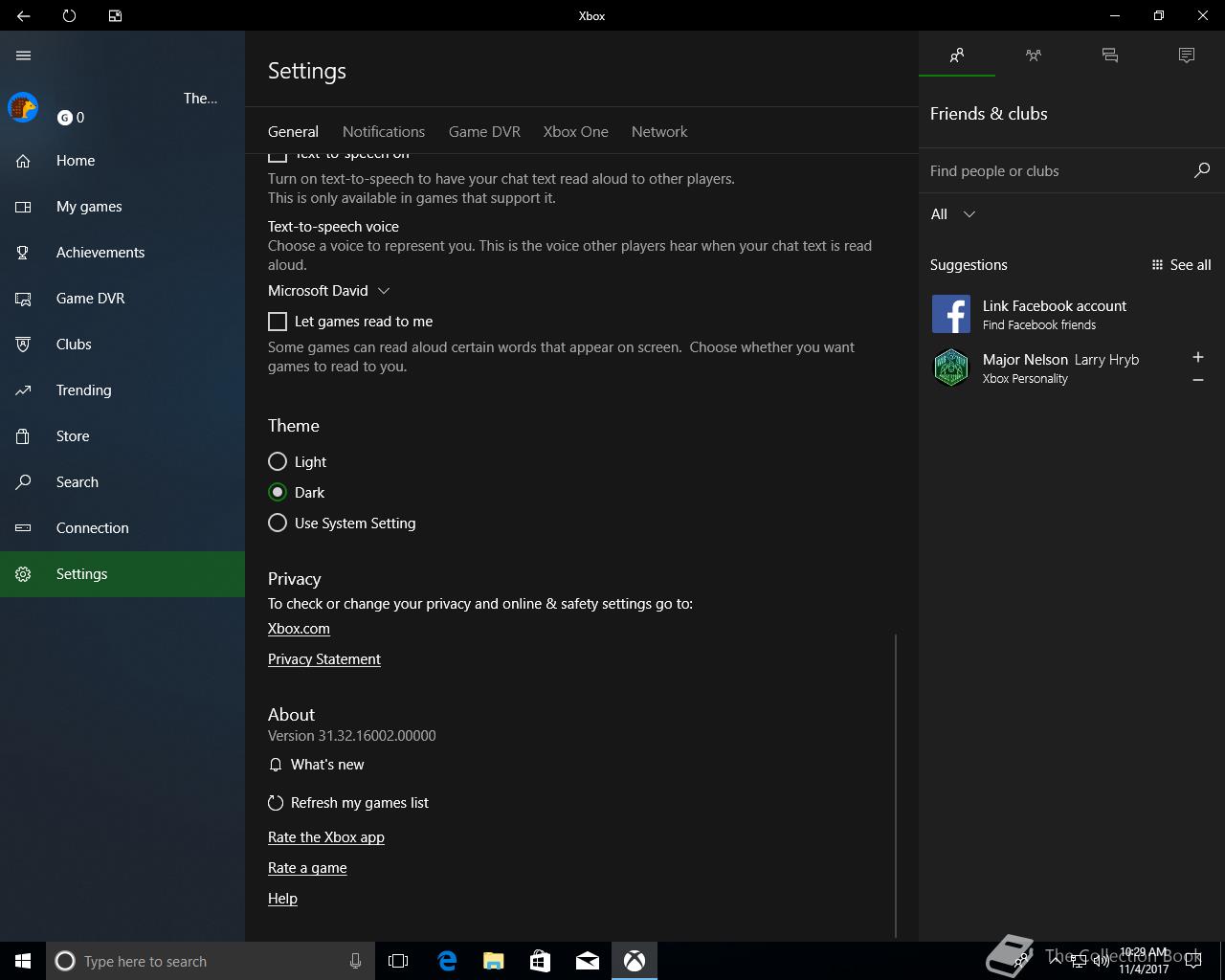Open File Explorer from taskbar

(494, 961)
